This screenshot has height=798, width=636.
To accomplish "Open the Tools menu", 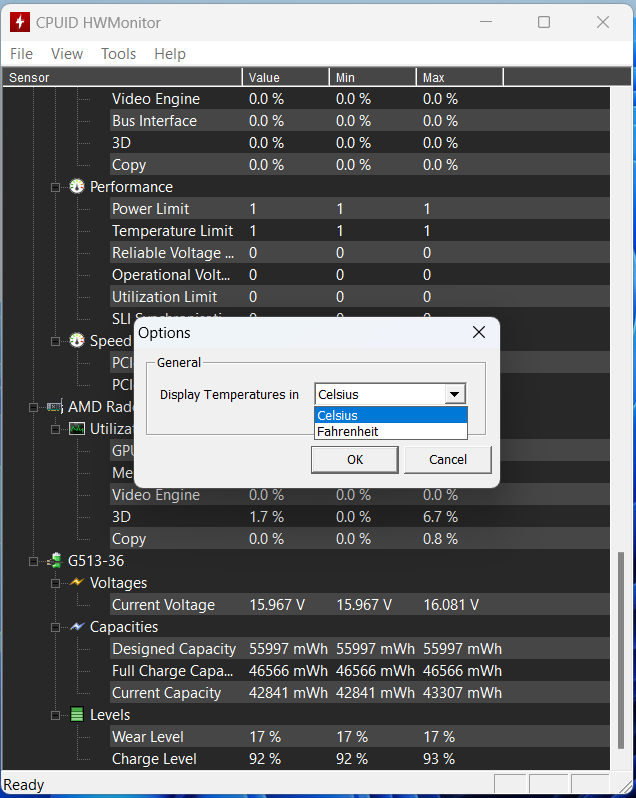I will click(119, 54).
